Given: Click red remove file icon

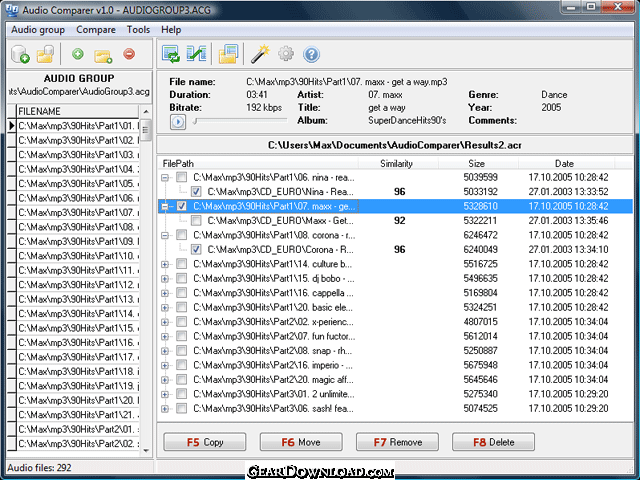Looking at the screenshot, I should click(x=129, y=53).
